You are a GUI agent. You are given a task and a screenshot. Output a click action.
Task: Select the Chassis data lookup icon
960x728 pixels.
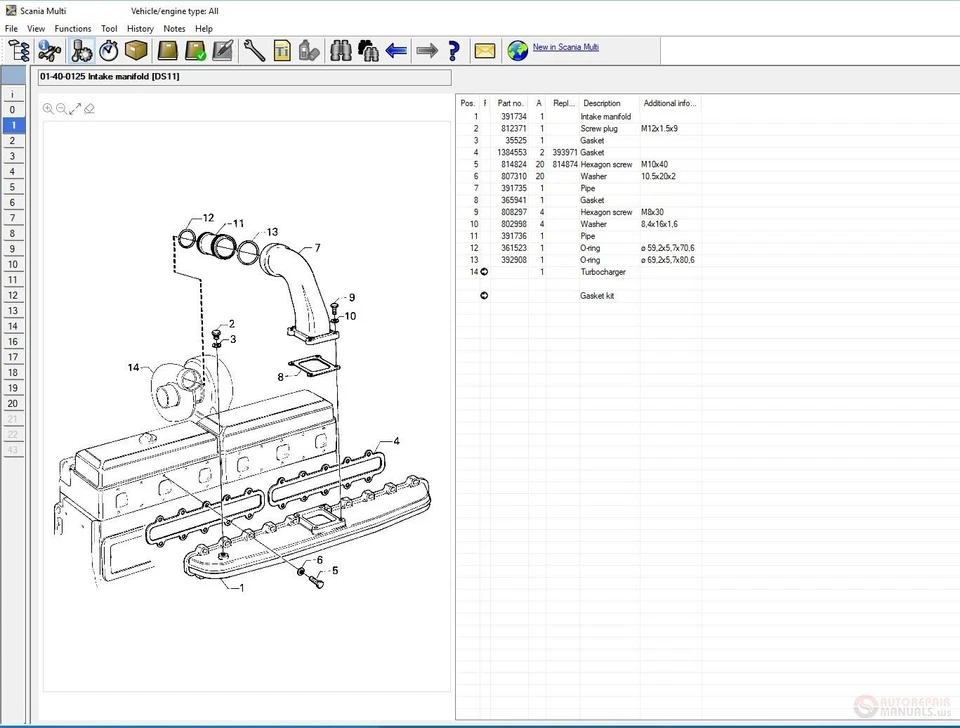click(50, 50)
